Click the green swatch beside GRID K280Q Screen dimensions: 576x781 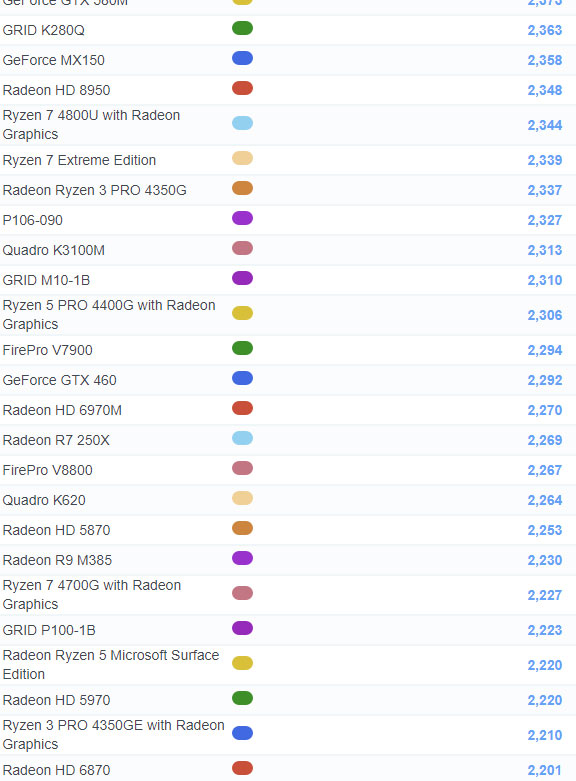click(x=242, y=28)
